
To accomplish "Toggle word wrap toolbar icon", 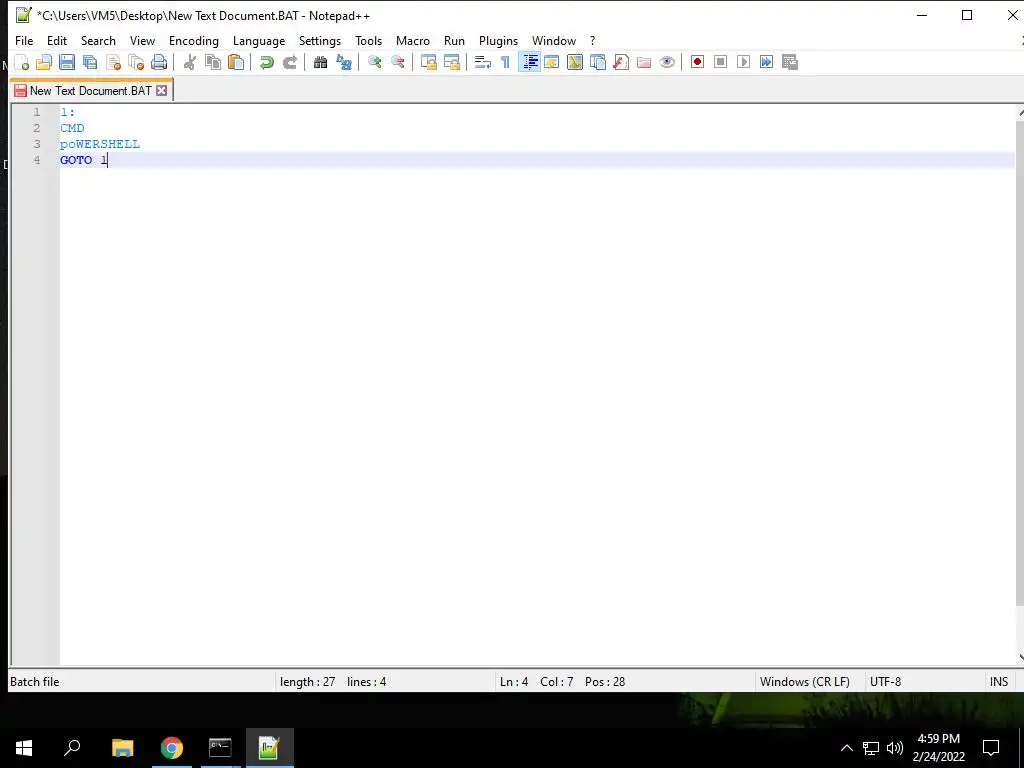I will [483, 62].
